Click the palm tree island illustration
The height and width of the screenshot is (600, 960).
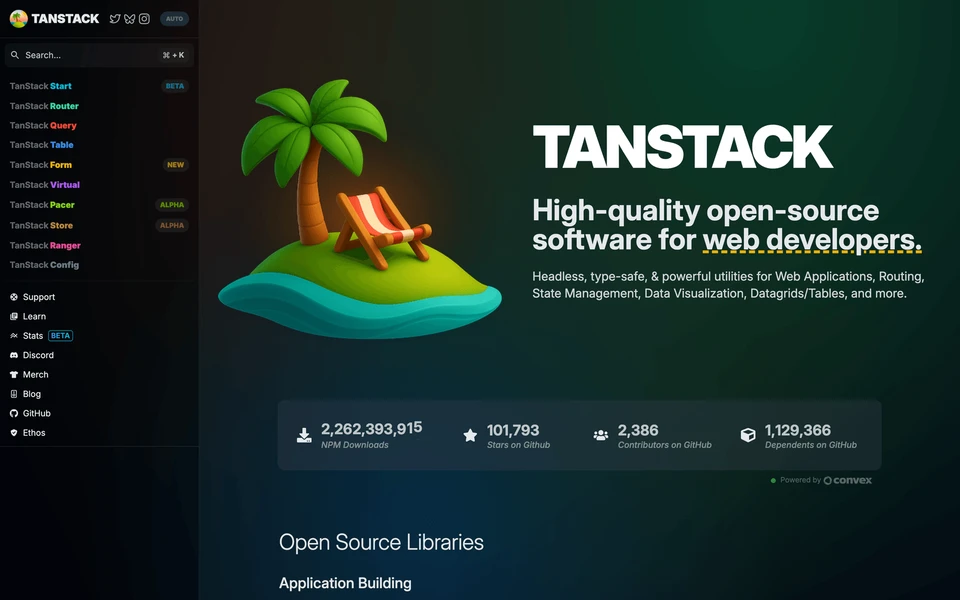click(x=360, y=208)
